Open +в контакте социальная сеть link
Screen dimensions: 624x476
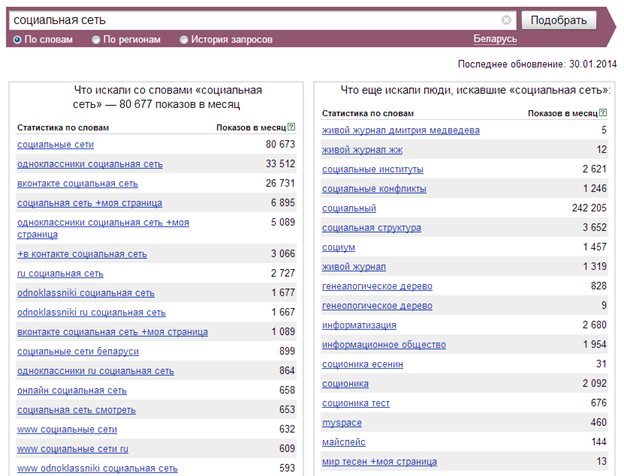82,254
